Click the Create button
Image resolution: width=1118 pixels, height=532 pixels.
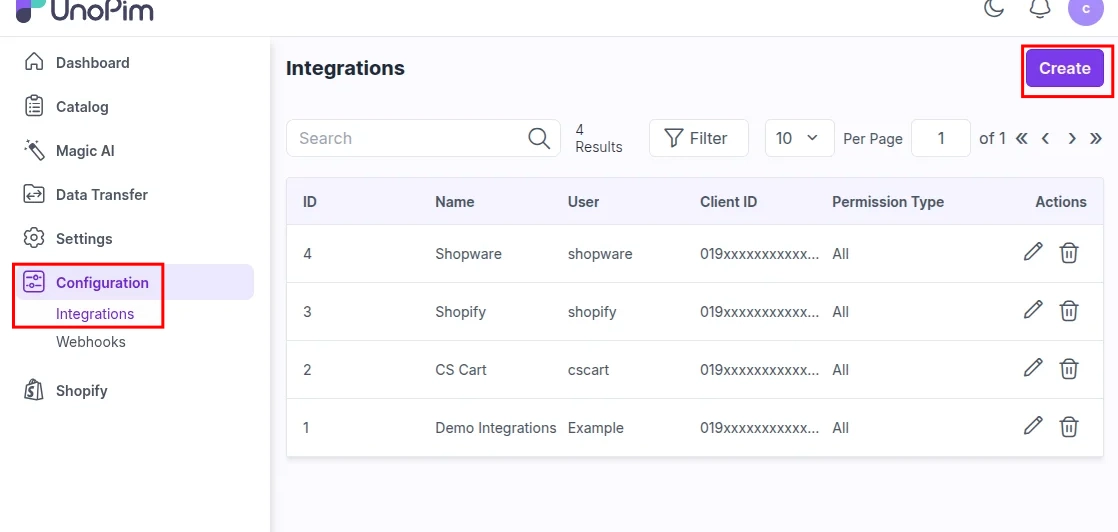pyautogui.click(x=1065, y=68)
